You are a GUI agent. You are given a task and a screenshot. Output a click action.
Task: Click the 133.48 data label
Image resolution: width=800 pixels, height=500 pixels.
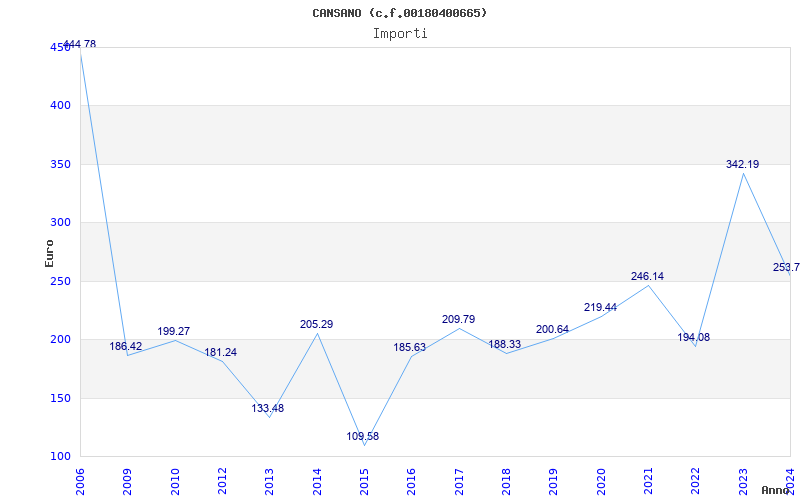[x=267, y=409]
